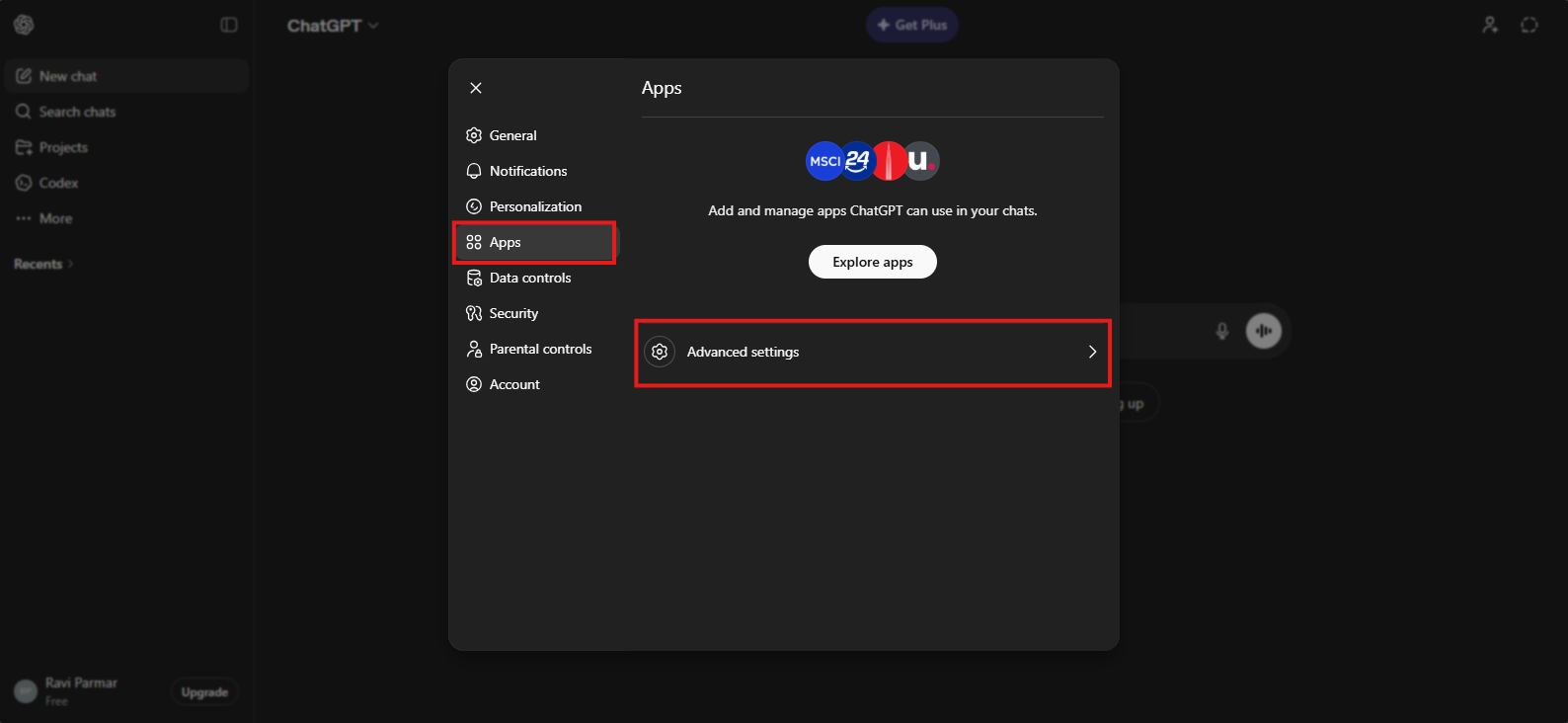Image resolution: width=1568 pixels, height=723 pixels.
Task: Click the blue 24 app icon
Action: tap(857, 161)
